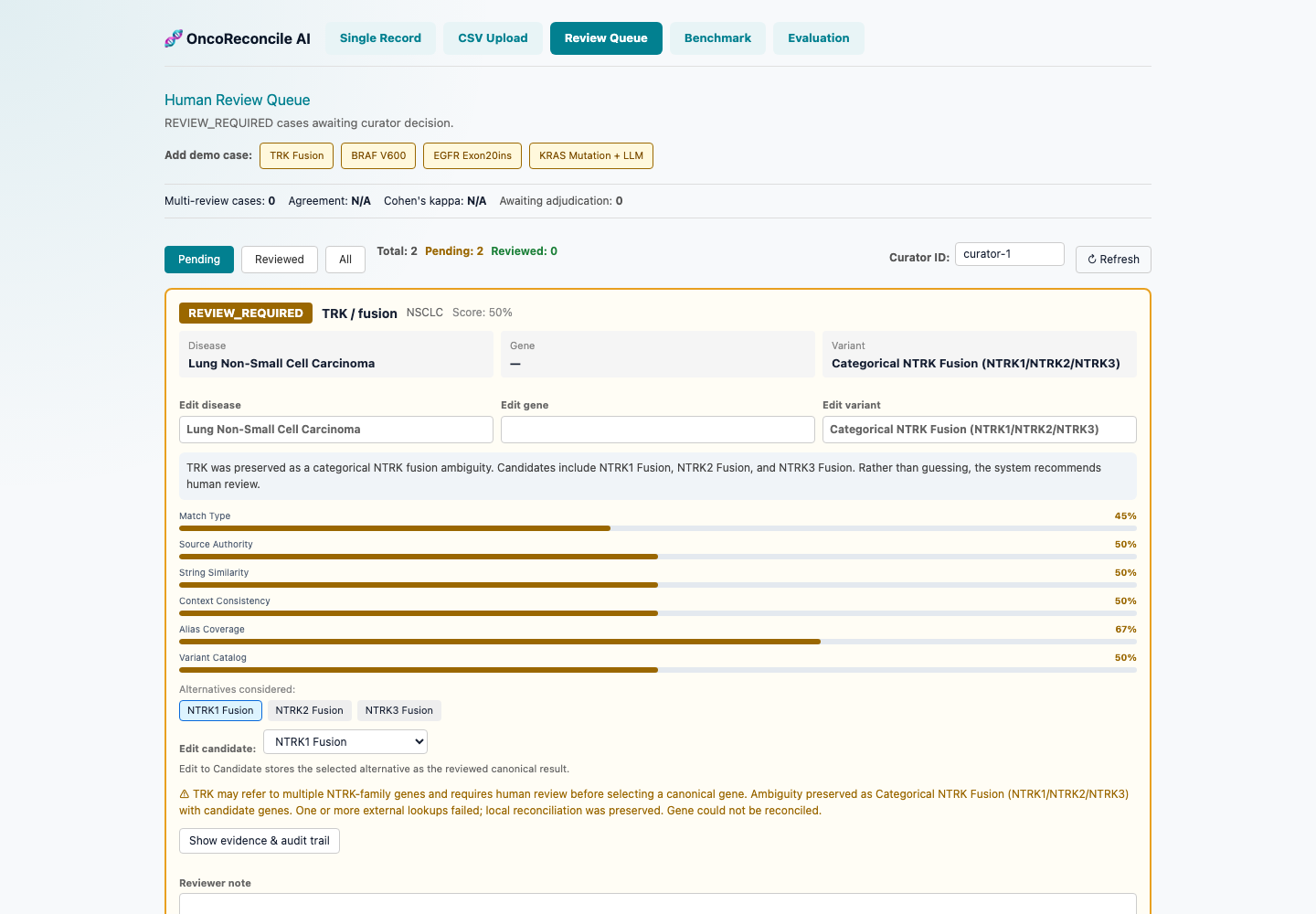Add the TRK Fusion demo case
This screenshot has height=914, width=1316.
[x=297, y=155]
